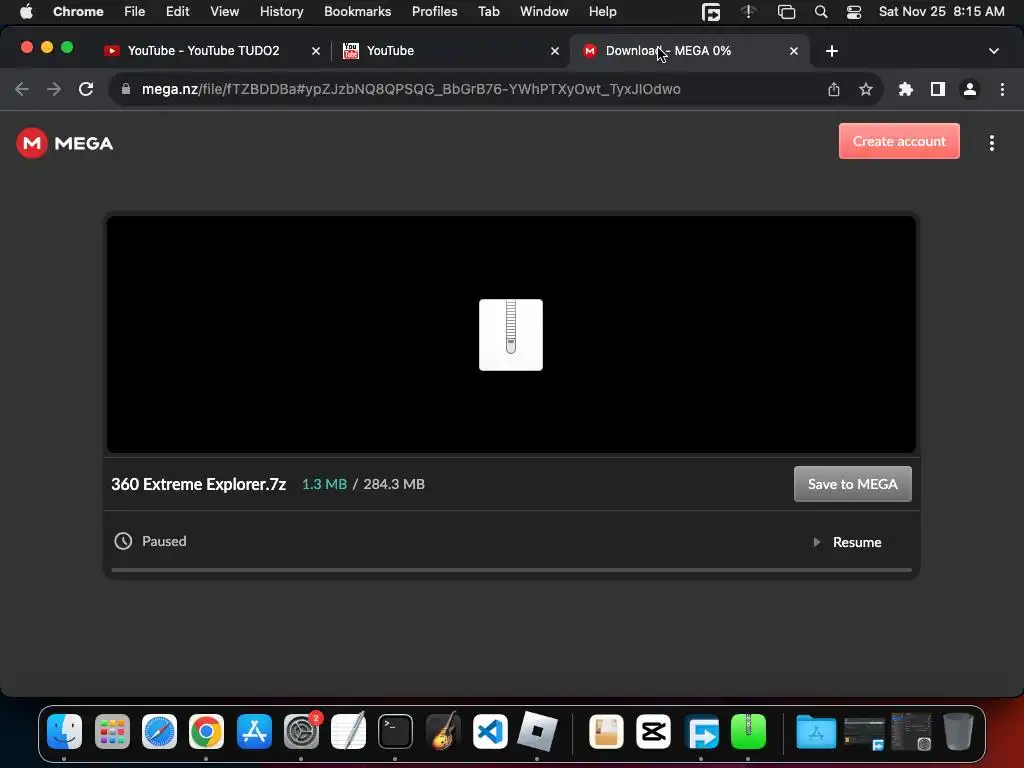Close the YouTube TUDO2 tab
Image resolution: width=1024 pixels, height=768 pixels.
315,51
